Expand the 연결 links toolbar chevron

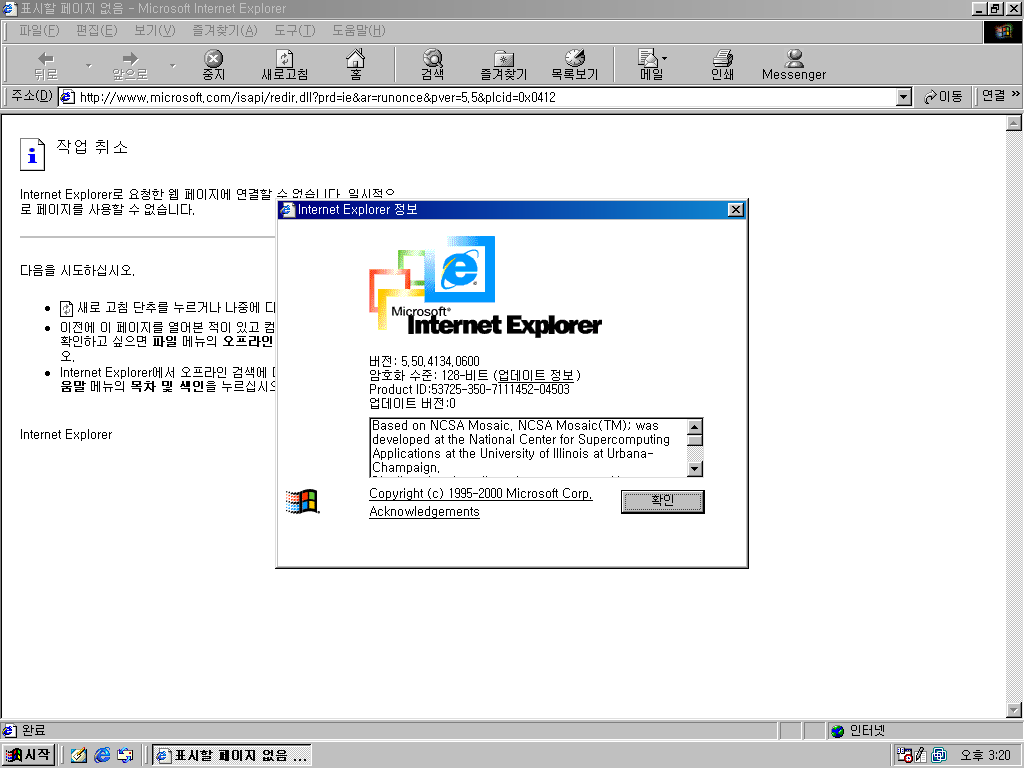1015,95
